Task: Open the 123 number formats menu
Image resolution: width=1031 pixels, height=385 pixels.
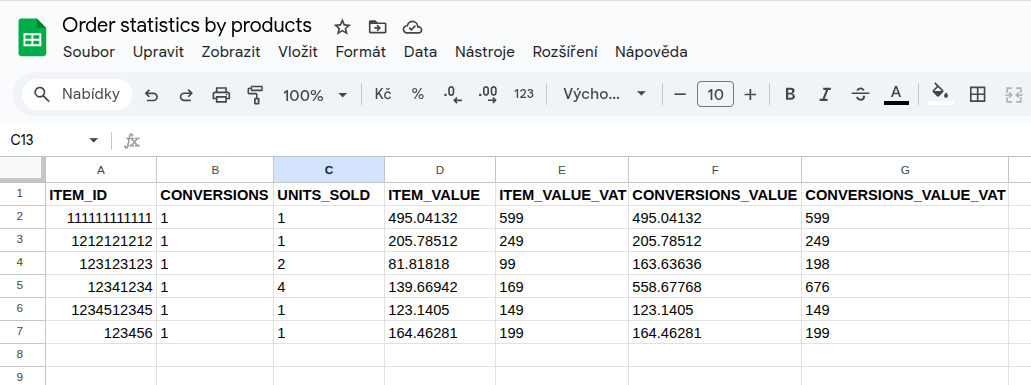Action: coord(523,95)
